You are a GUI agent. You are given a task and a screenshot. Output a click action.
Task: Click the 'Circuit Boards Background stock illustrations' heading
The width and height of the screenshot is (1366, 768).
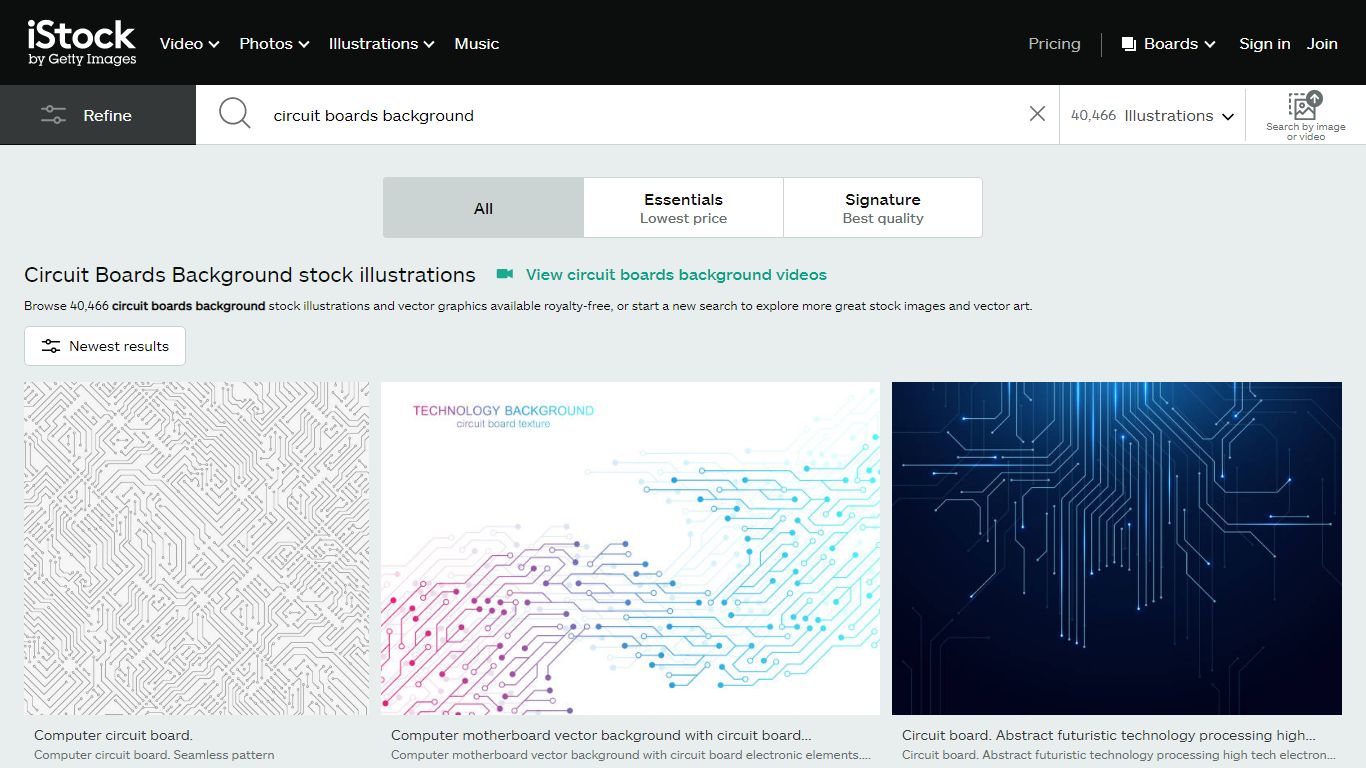(250, 274)
